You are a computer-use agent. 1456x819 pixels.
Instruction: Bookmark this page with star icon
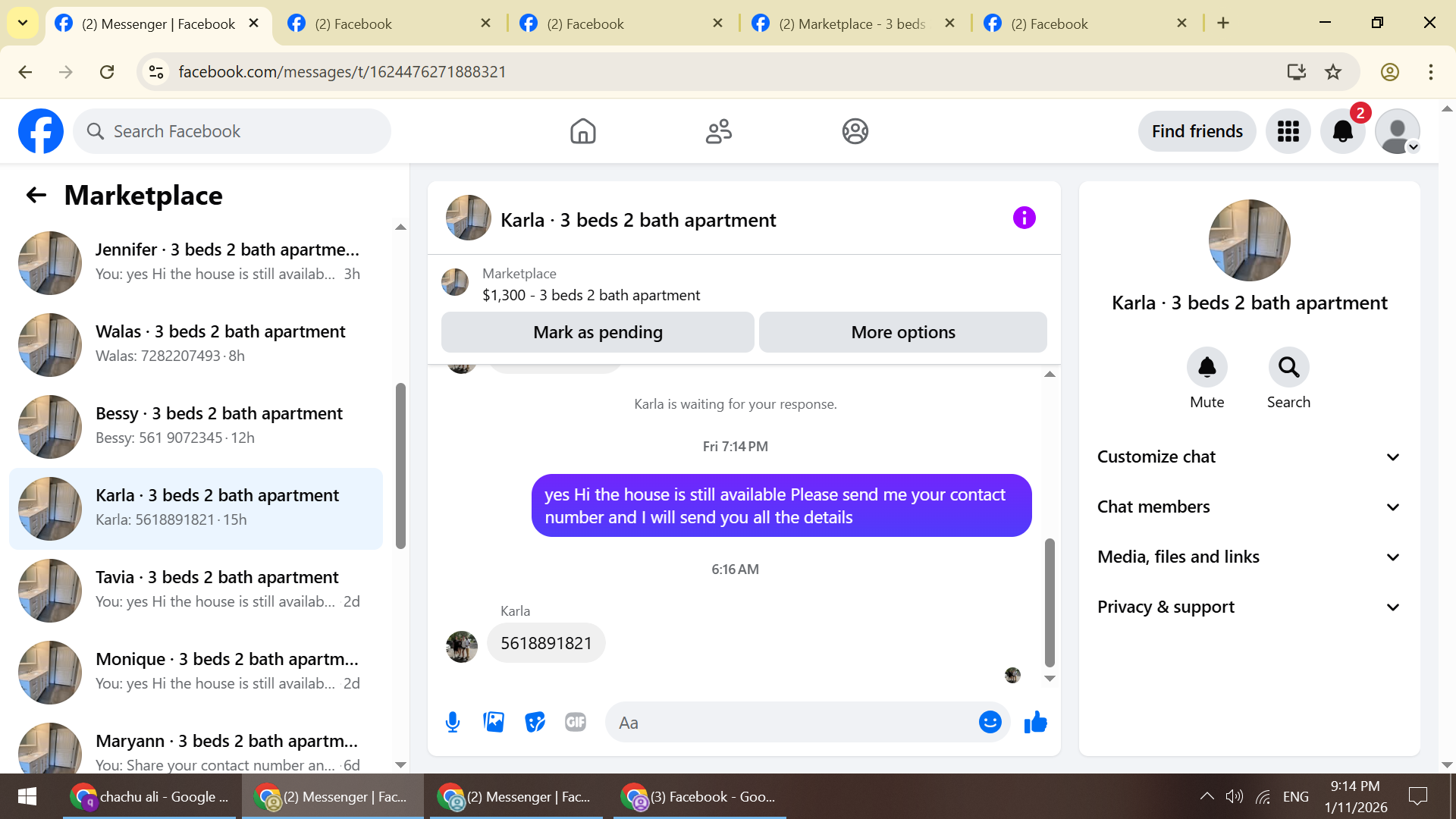tap(1332, 72)
